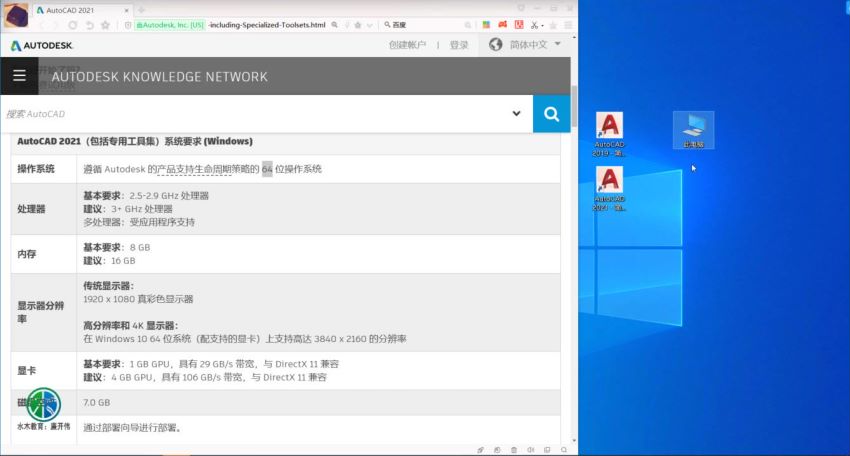850x456 pixels.
Task: Bookmark the page with star icon
Action: pyautogui.click(x=106, y=25)
